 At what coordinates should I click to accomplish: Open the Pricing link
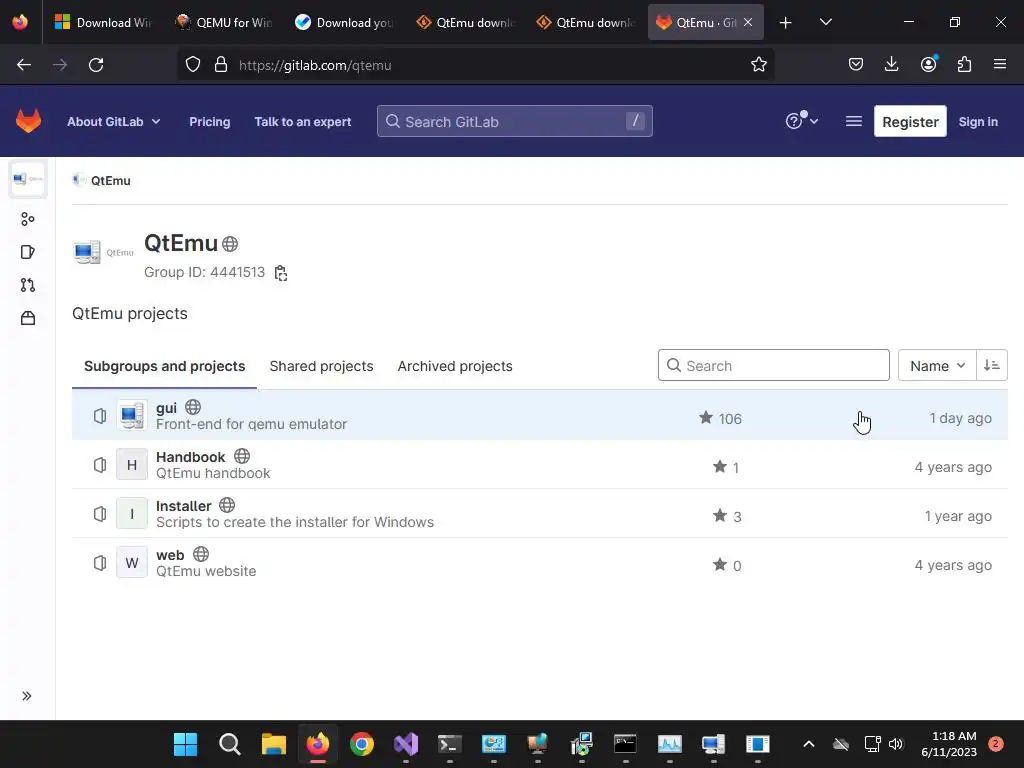[x=210, y=122]
